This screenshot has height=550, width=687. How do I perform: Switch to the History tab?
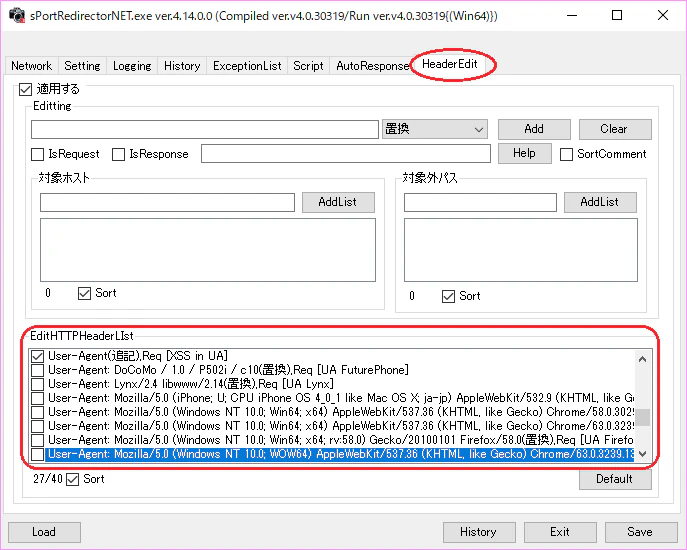point(182,66)
